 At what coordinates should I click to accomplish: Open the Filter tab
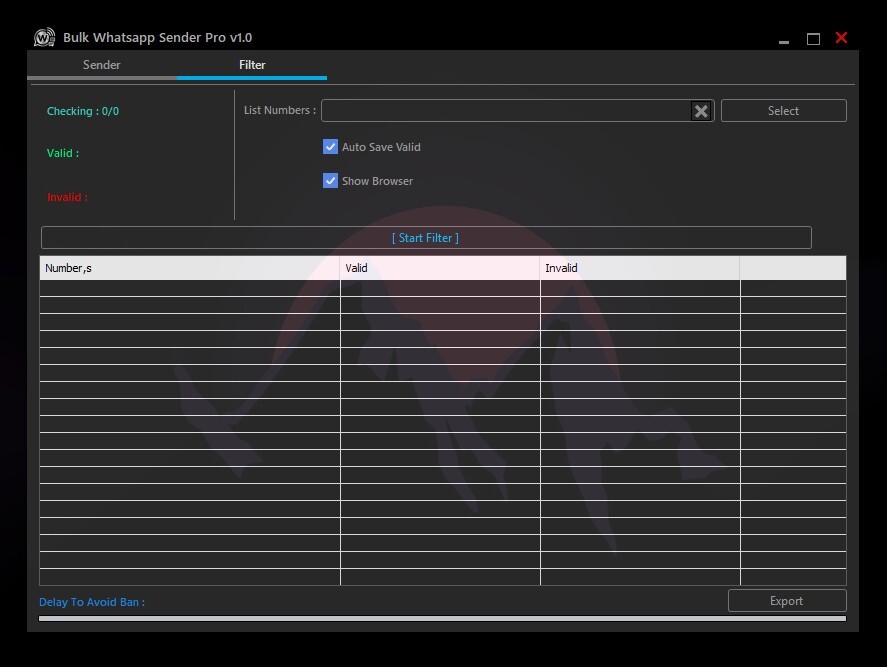(x=252, y=65)
